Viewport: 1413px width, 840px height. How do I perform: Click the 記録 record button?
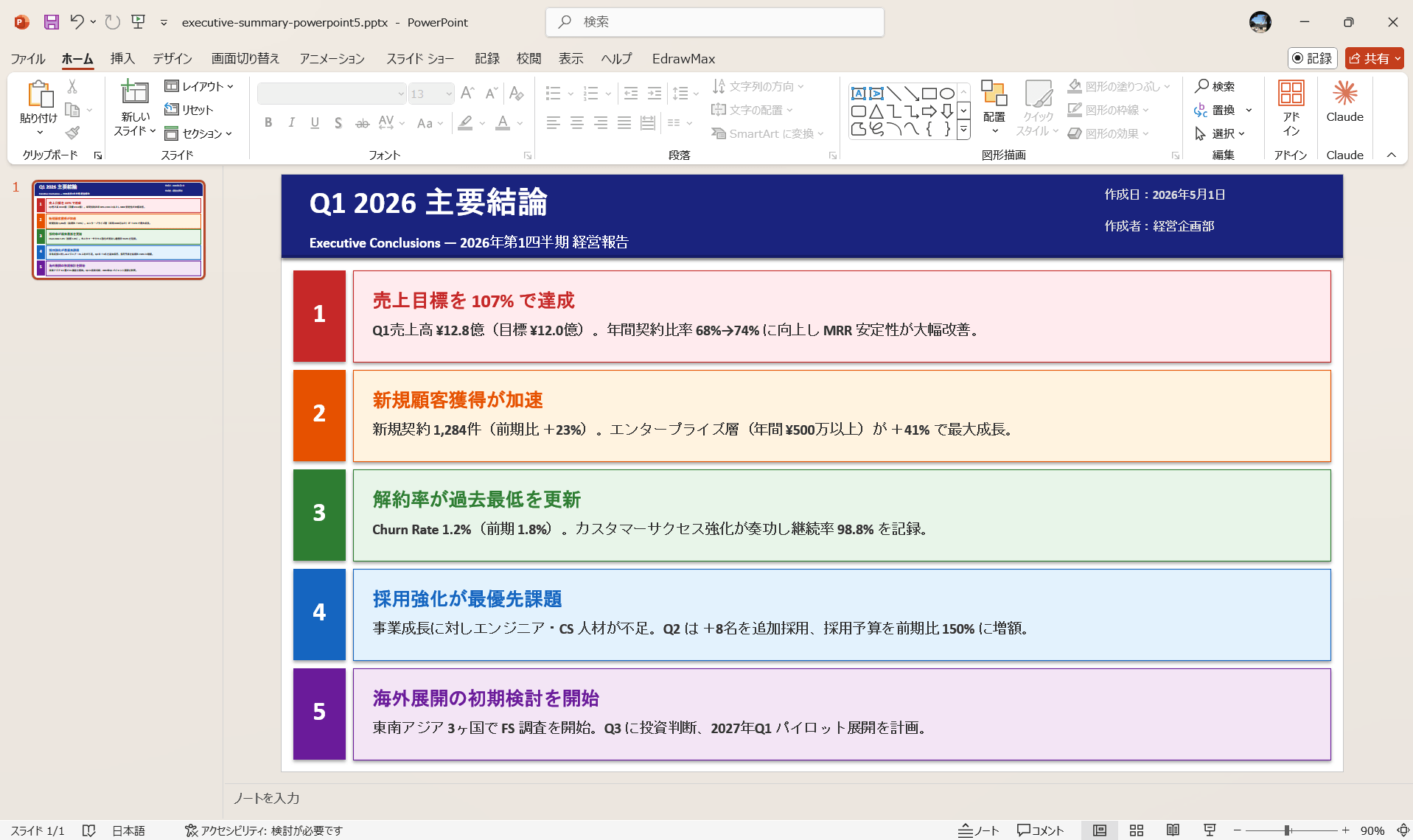(x=1312, y=58)
